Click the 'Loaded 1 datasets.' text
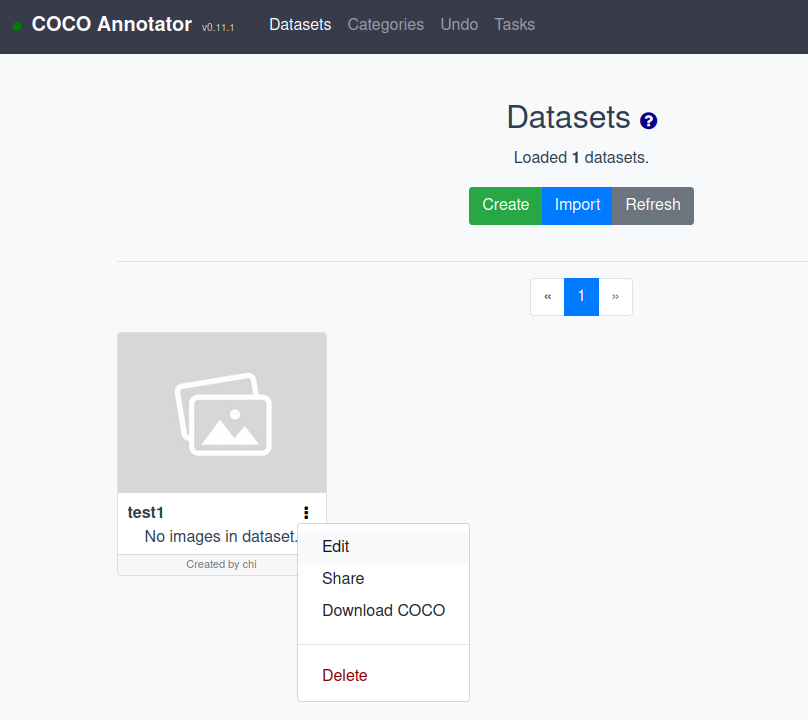The image size is (808, 720). click(581, 158)
